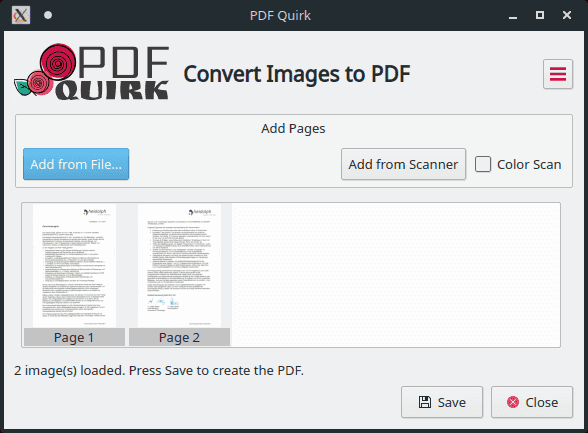Click the Close button at the bottom
The height and width of the screenshot is (433, 588).
pyautogui.click(x=532, y=402)
